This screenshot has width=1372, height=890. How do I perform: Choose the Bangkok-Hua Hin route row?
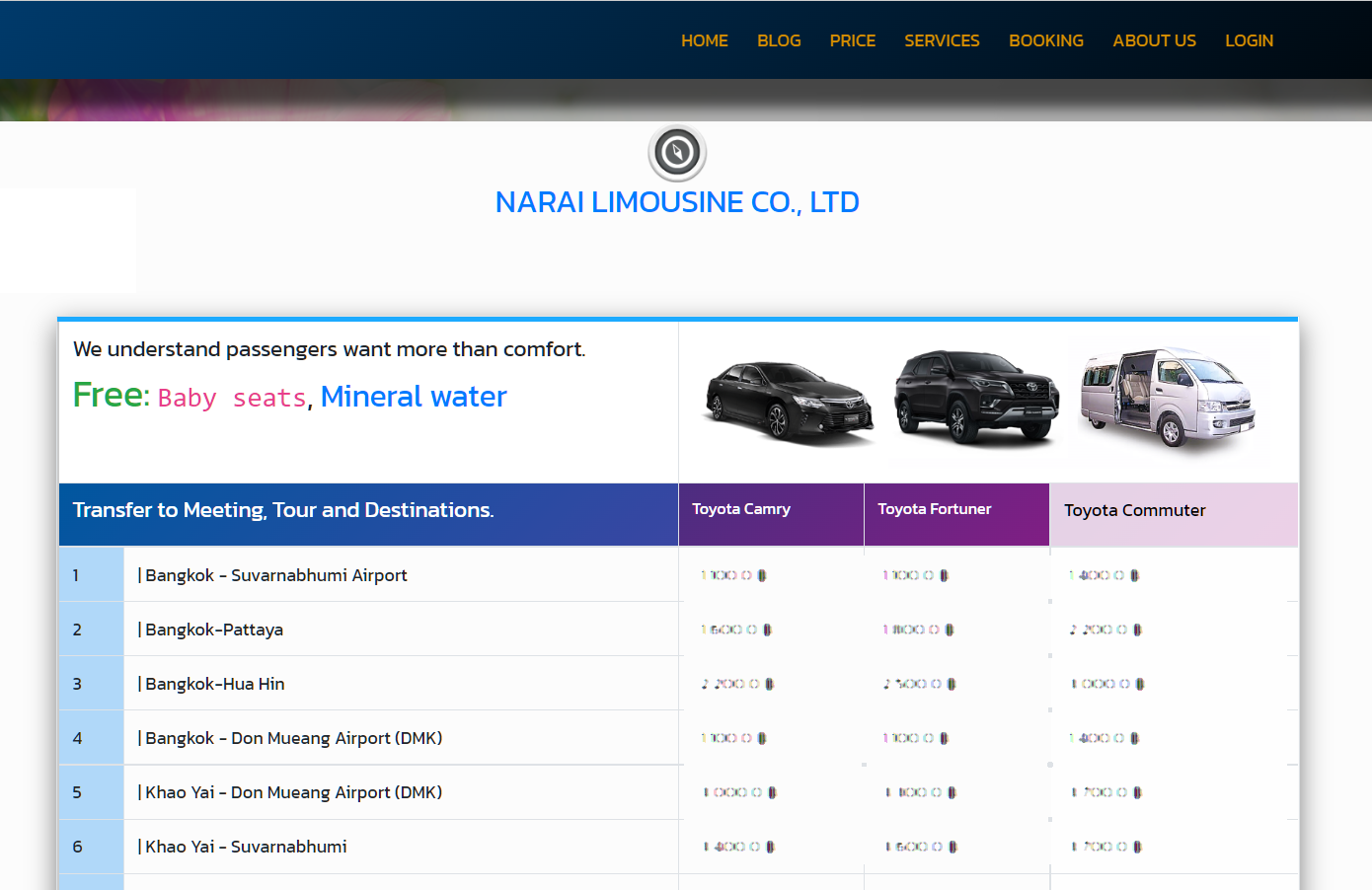click(x=214, y=684)
